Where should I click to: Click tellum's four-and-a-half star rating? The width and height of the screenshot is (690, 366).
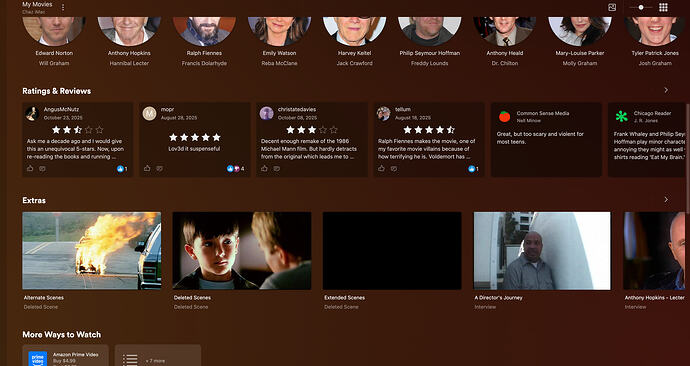pos(429,130)
